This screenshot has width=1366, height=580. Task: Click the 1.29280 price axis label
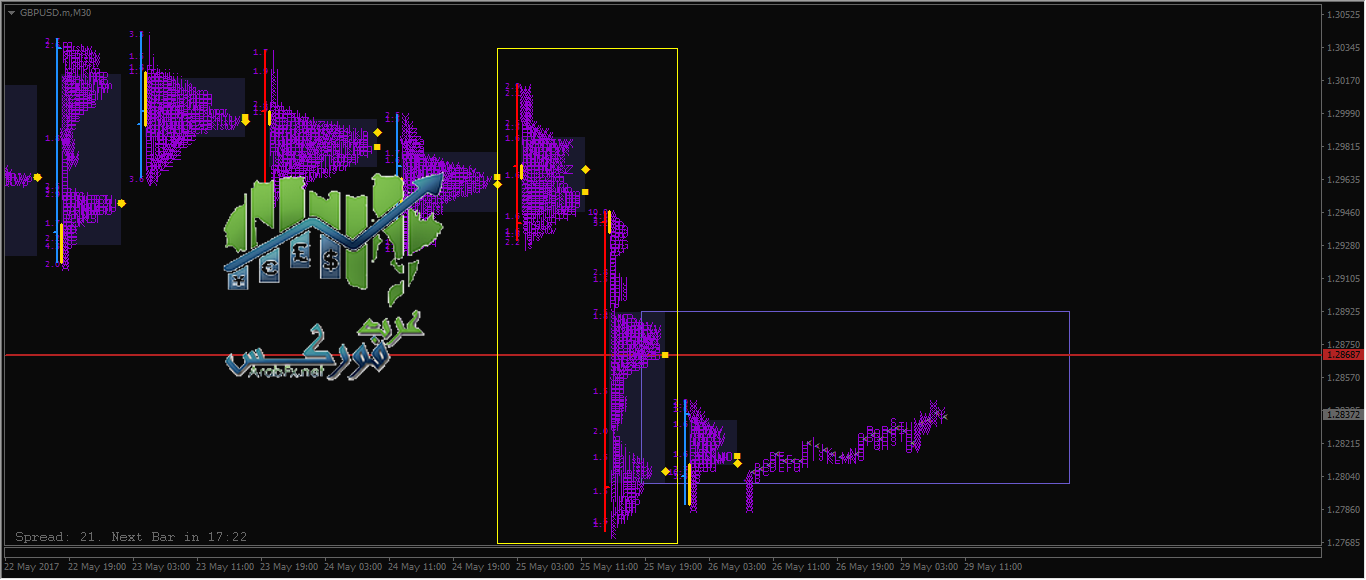(x=1343, y=246)
